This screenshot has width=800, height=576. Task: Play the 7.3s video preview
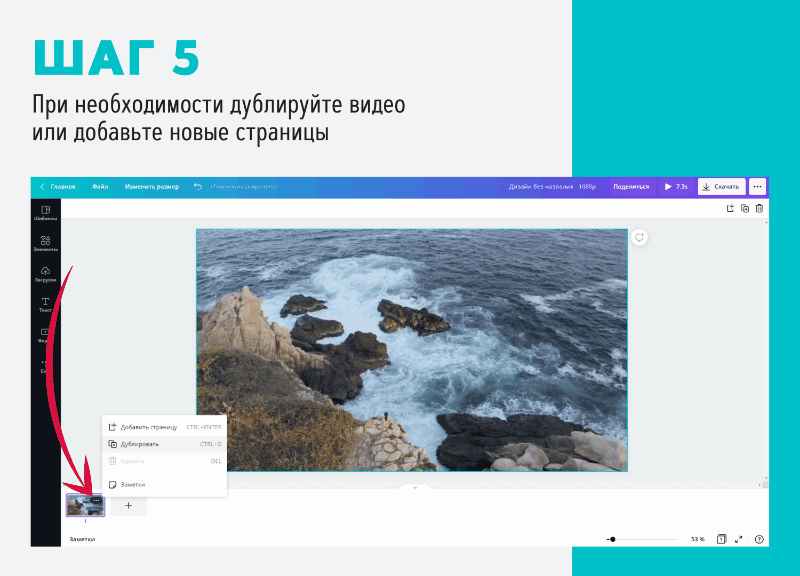coord(676,187)
